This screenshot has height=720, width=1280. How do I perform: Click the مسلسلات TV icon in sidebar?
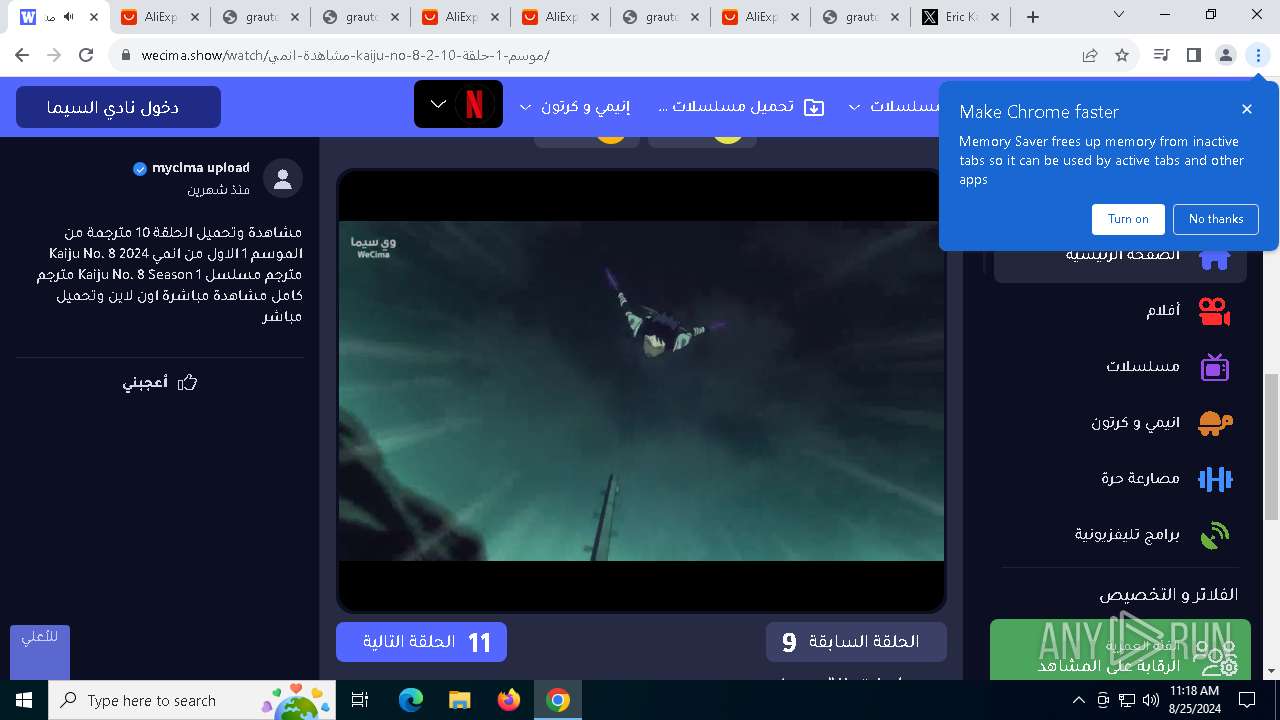1214,367
